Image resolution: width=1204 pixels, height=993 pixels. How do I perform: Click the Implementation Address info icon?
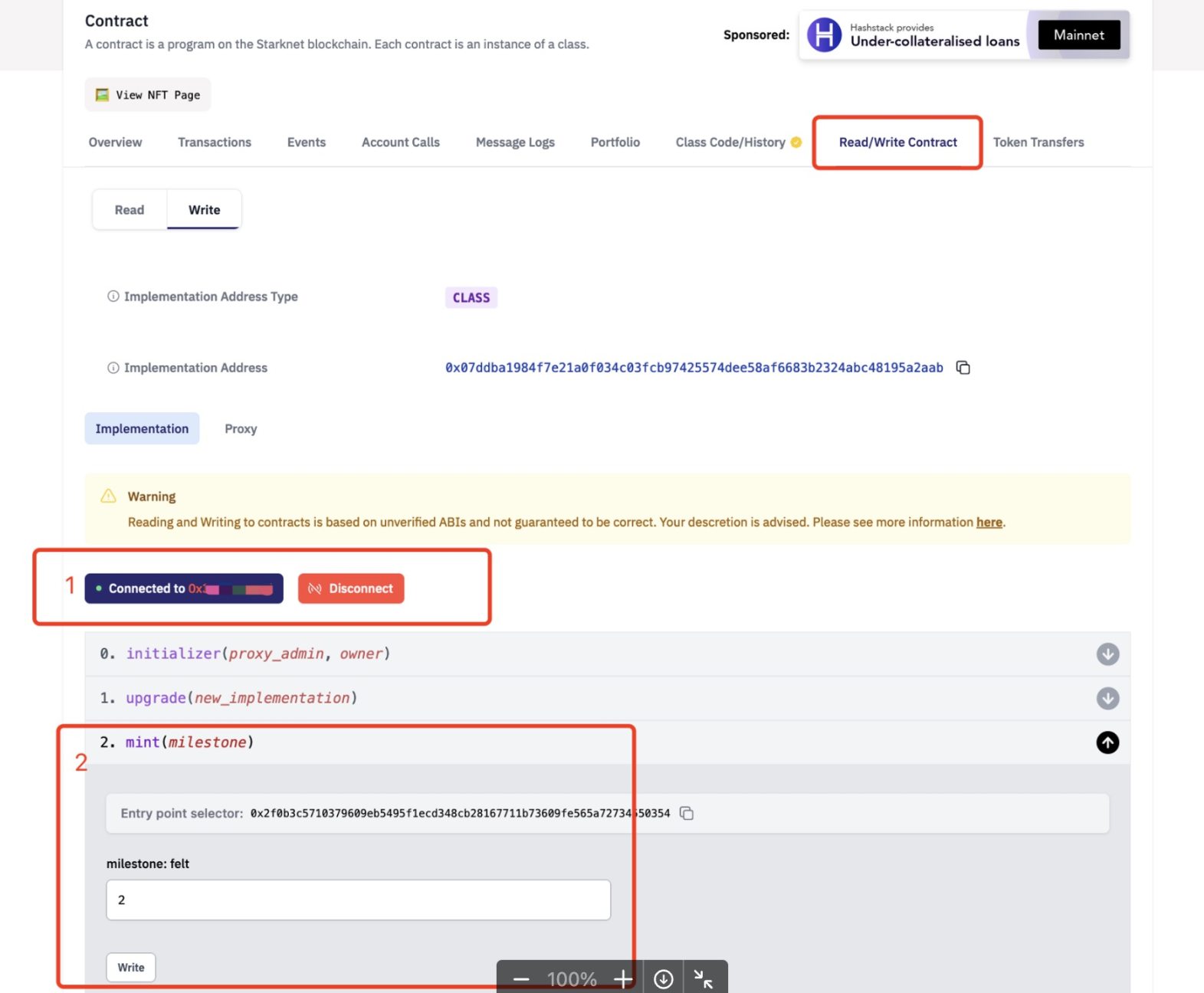tap(113, 368)
